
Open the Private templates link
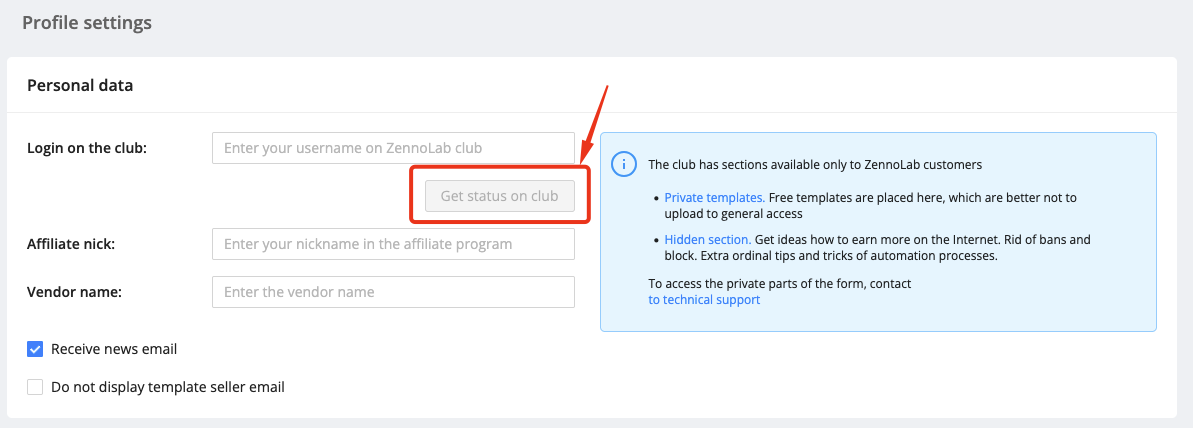click(714, 198)
